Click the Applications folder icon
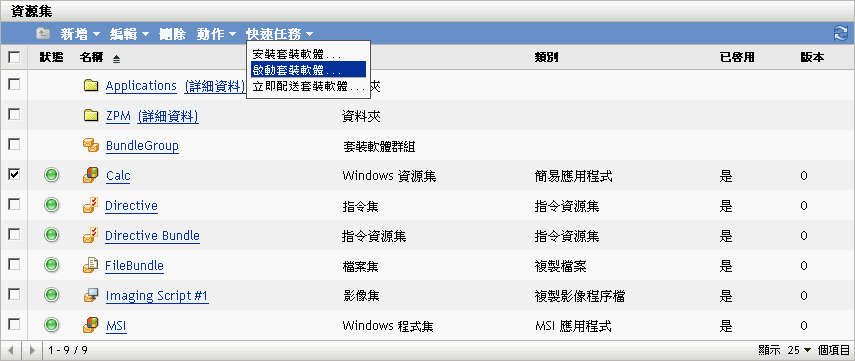855x361 pixels. [x=91, y=86]
